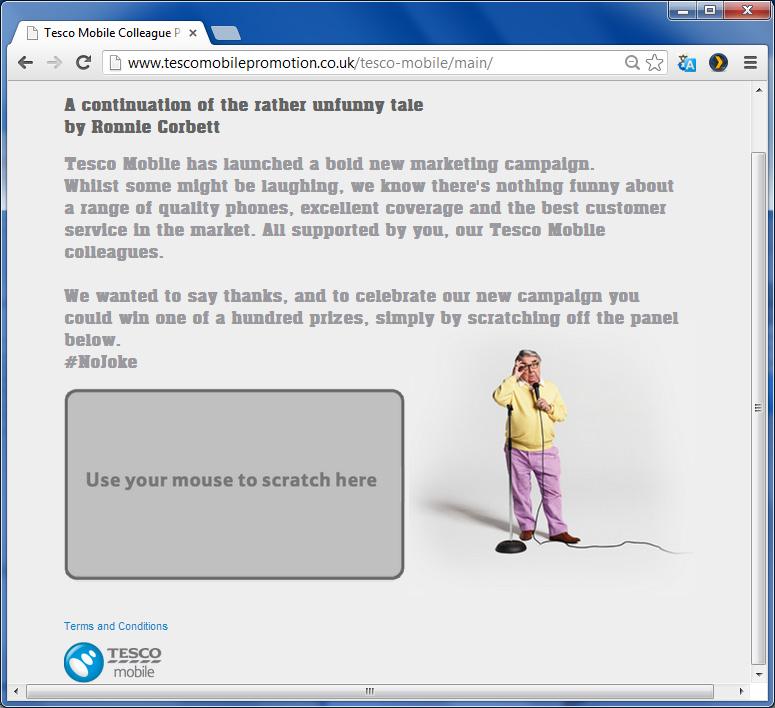Close the Tesco Mobile Colleague tab
This screenshot has width=775, height=708.
pos(193,33)
